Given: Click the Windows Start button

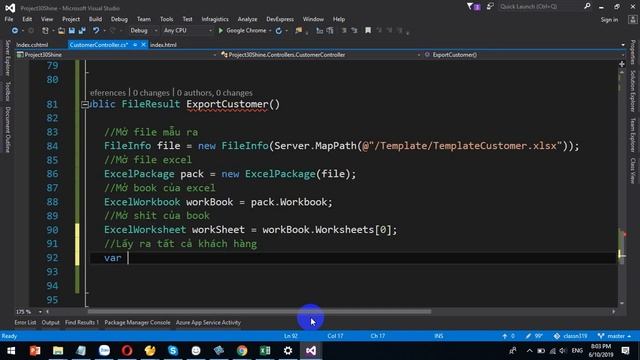Looking at the screenshot, I should pos(11,351).
